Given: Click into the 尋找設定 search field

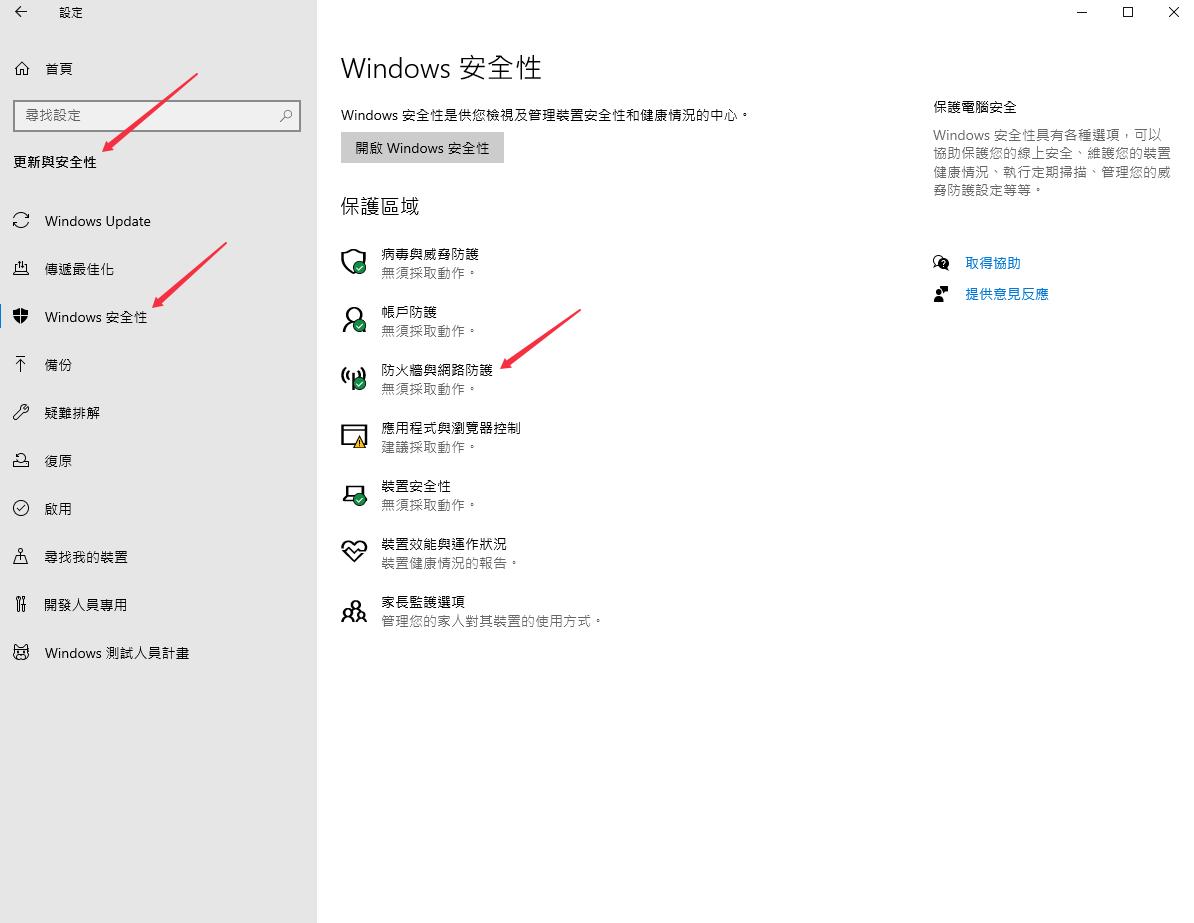Looking at the screenshot, I should pyautogui.click(x=157, y=116).
